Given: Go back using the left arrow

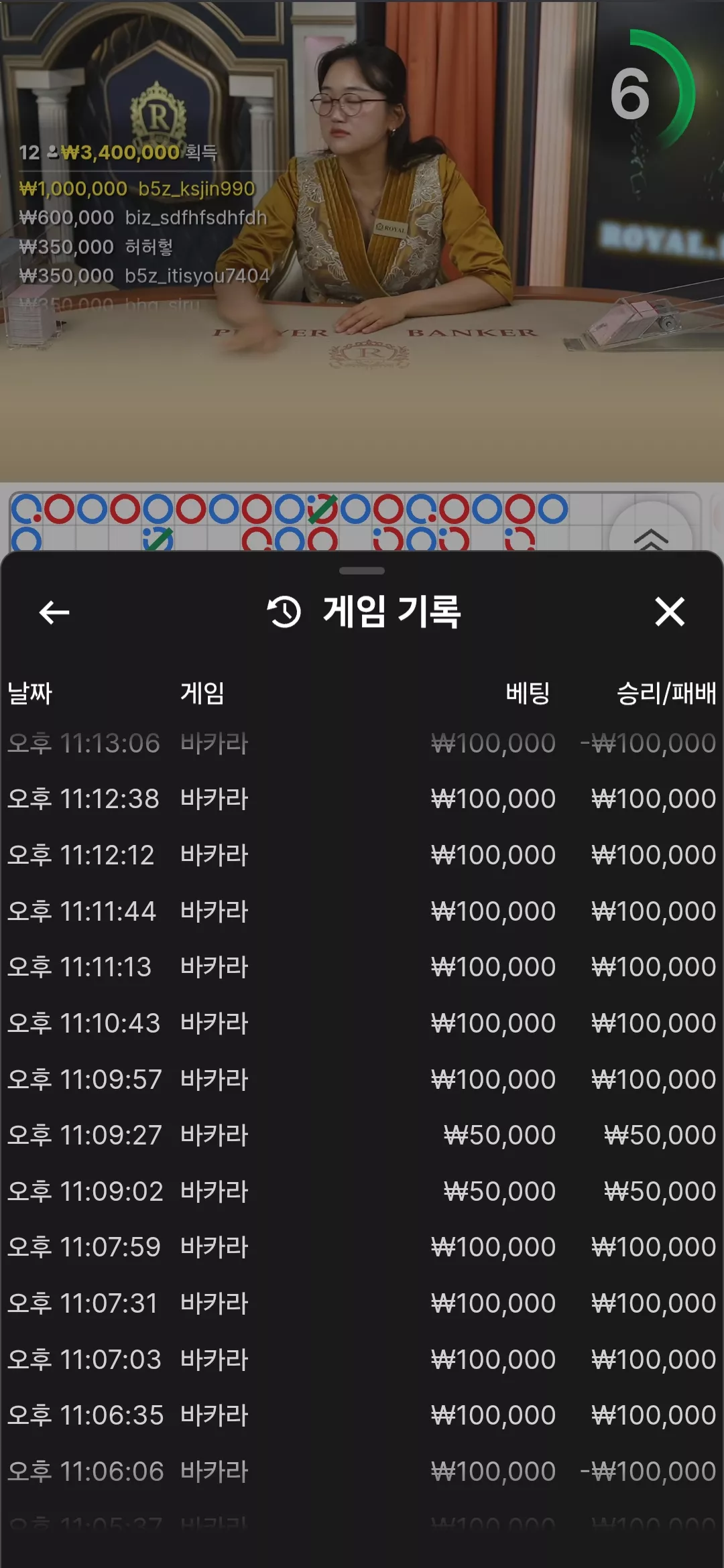Looking at the screenshot, I should click(x=54, y=612).
